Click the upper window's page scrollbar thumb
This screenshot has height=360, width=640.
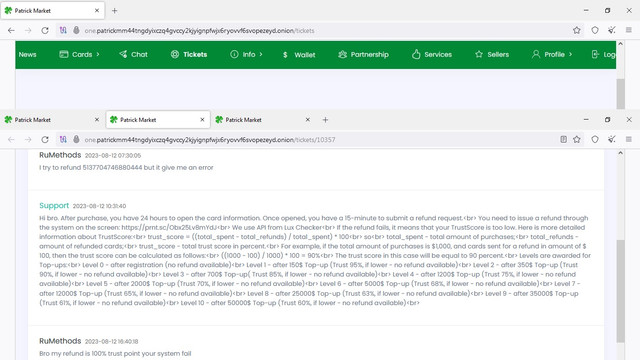(620, 93)
